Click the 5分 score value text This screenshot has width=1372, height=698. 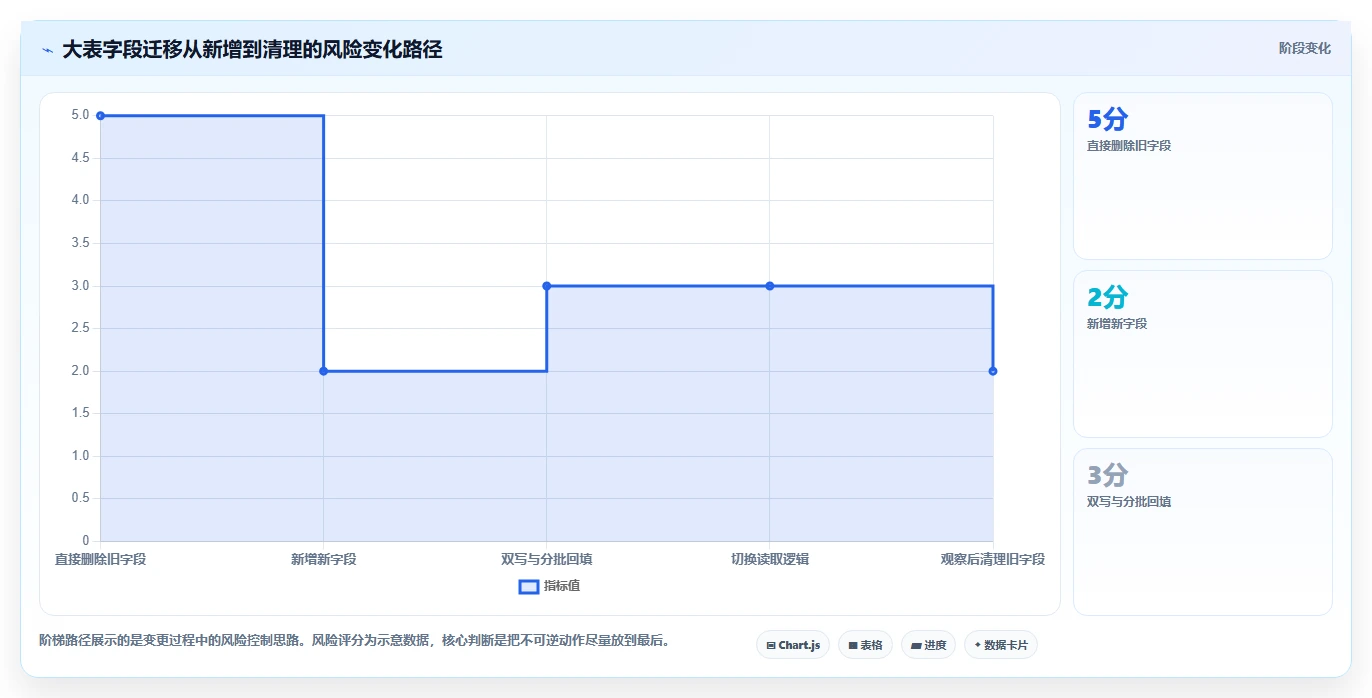coord(1107,120)
